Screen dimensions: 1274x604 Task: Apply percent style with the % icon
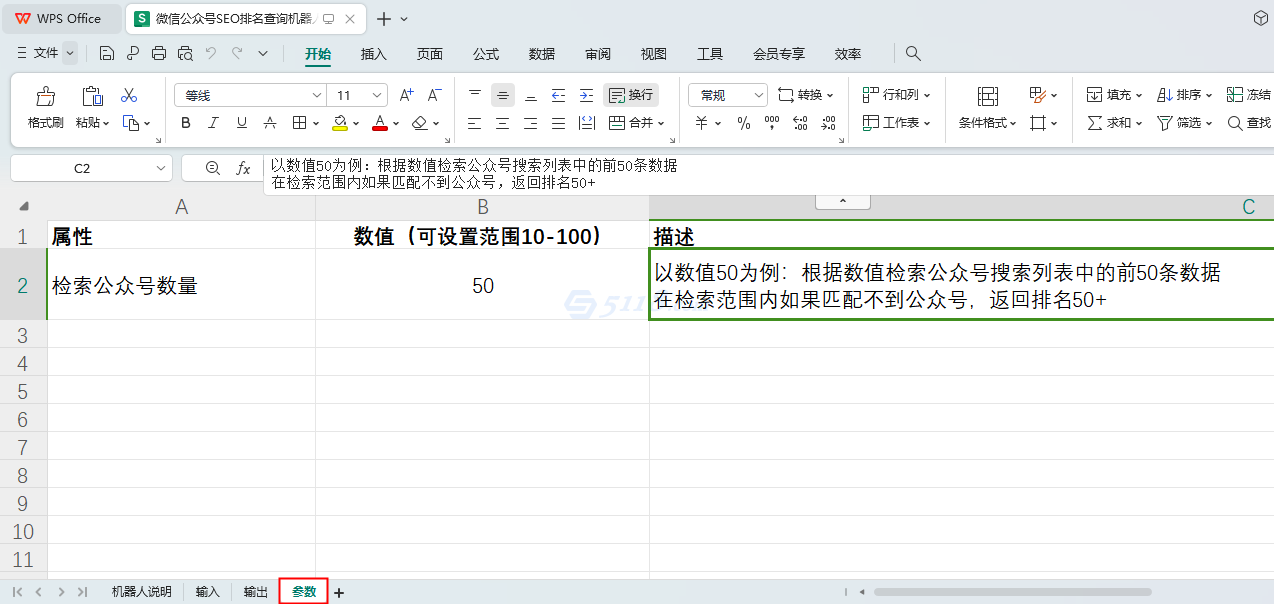742,122
